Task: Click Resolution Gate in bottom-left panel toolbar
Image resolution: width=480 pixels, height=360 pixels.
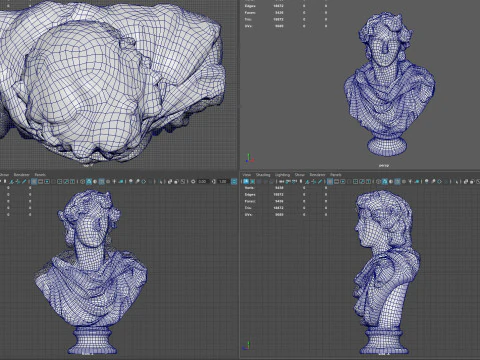Action: pos(47,182)
